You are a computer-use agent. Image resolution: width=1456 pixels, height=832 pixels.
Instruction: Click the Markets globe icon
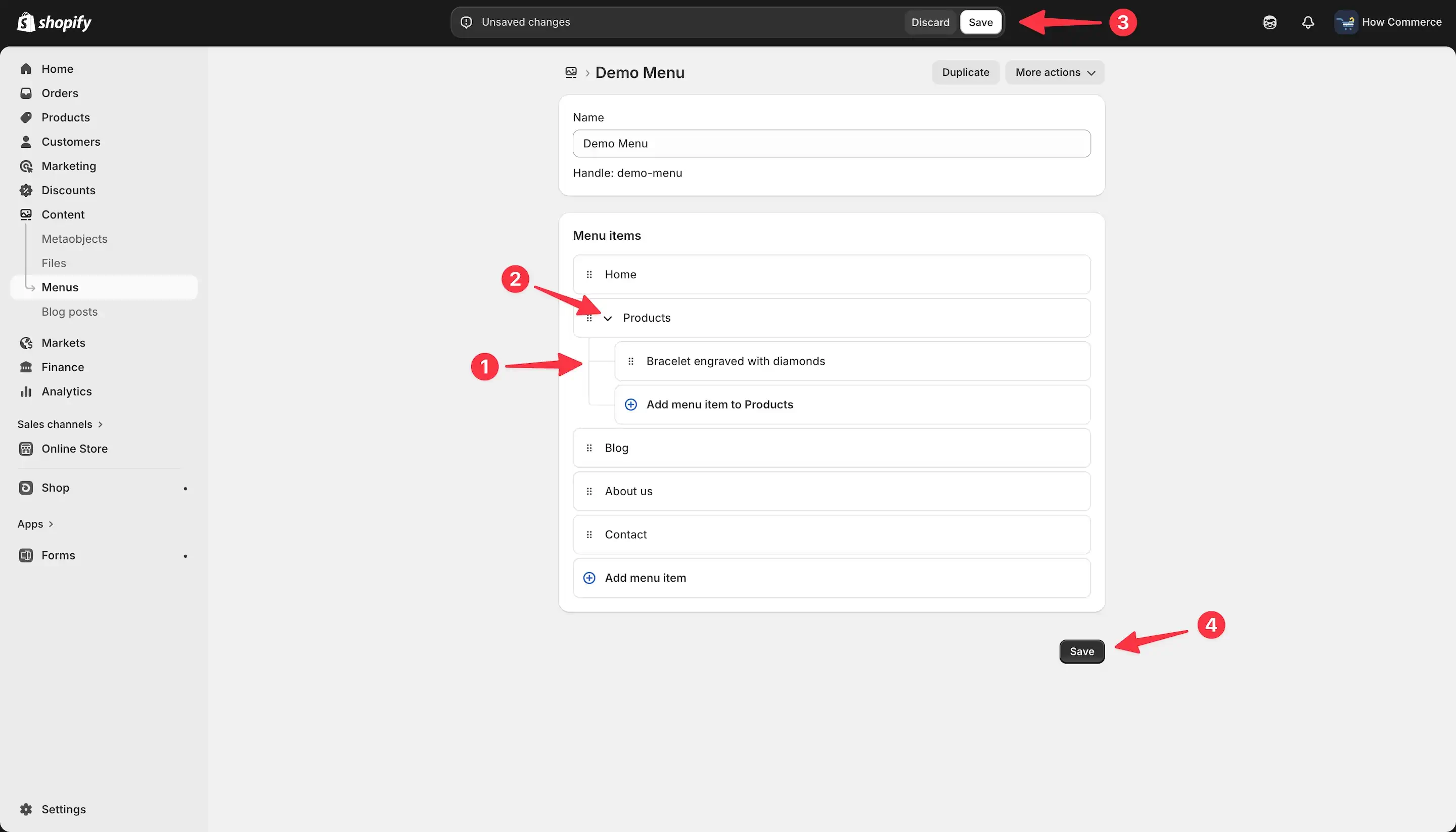[26, 343]
